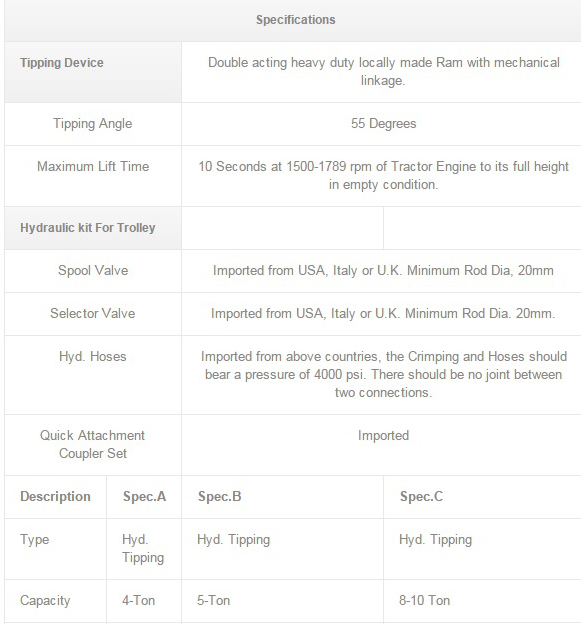Click the Description column header
The width and height of the screenshot is (581, 624).
(56, 497)
